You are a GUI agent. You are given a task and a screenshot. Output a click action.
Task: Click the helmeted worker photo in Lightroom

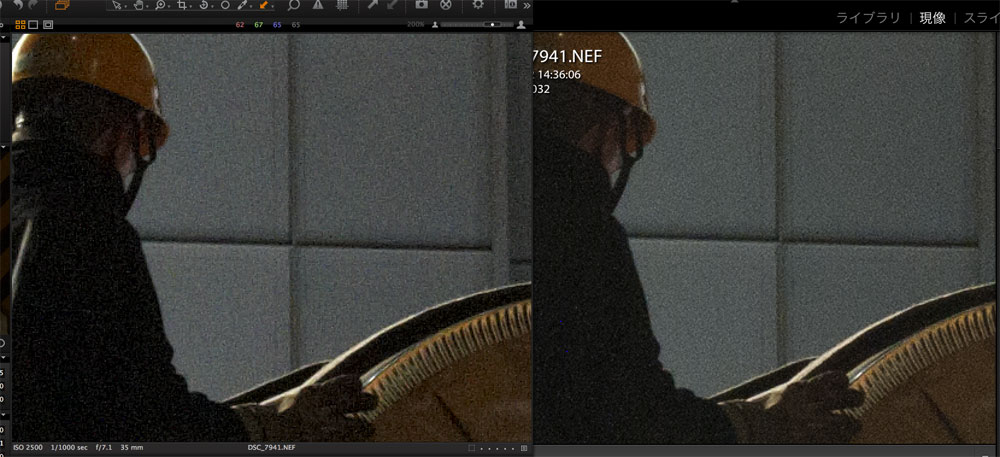[766, 238]
